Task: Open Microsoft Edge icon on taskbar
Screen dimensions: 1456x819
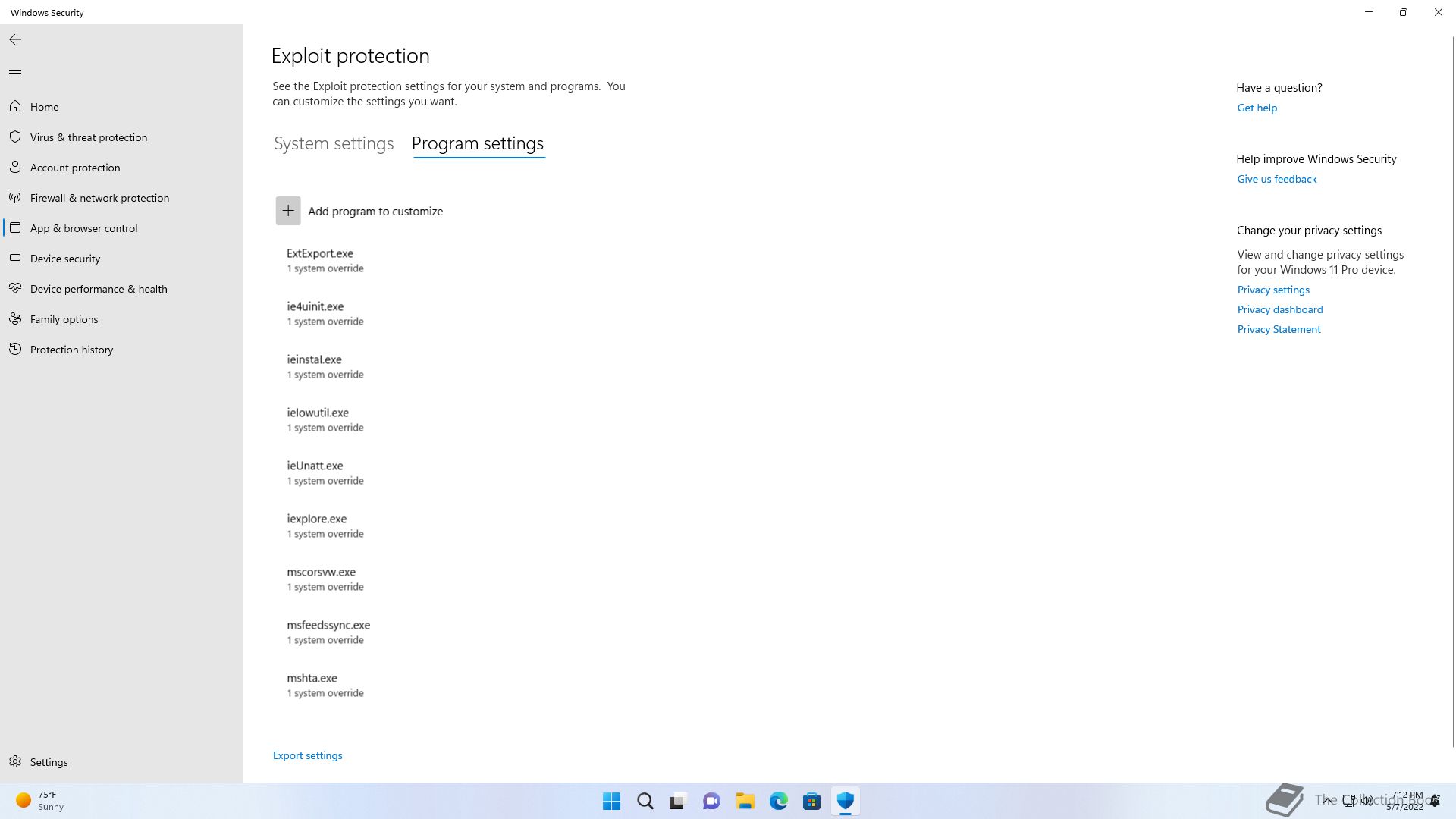Action: 779,801
